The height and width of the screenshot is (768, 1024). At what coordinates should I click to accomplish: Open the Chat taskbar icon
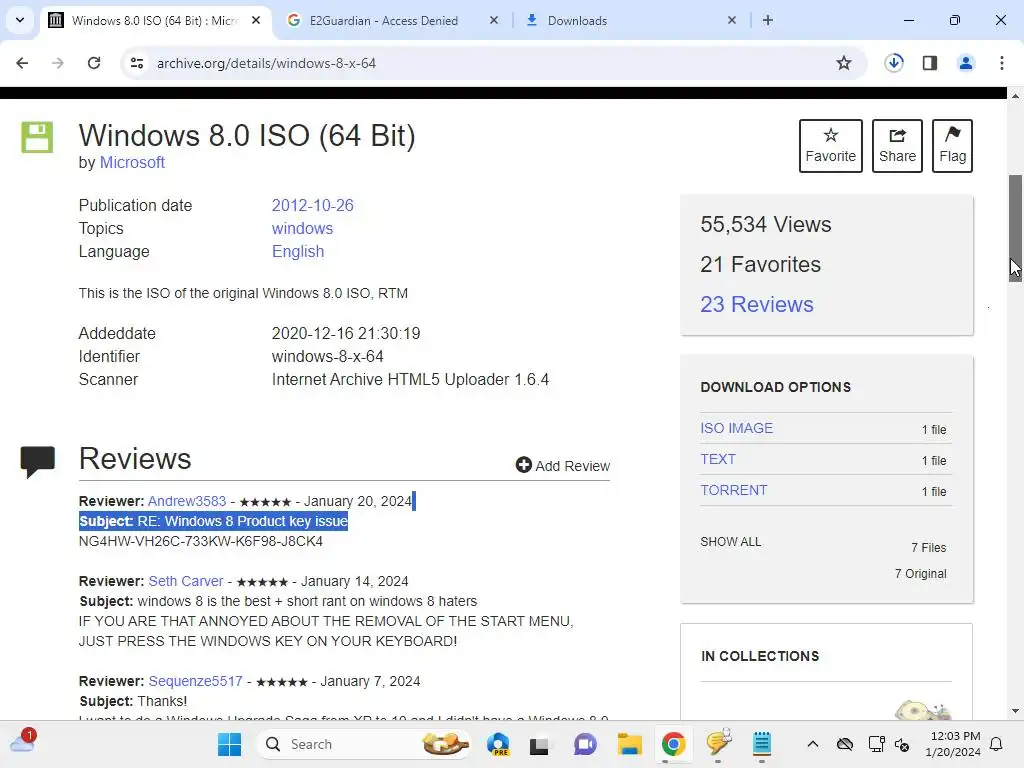[x=585, y=744]
